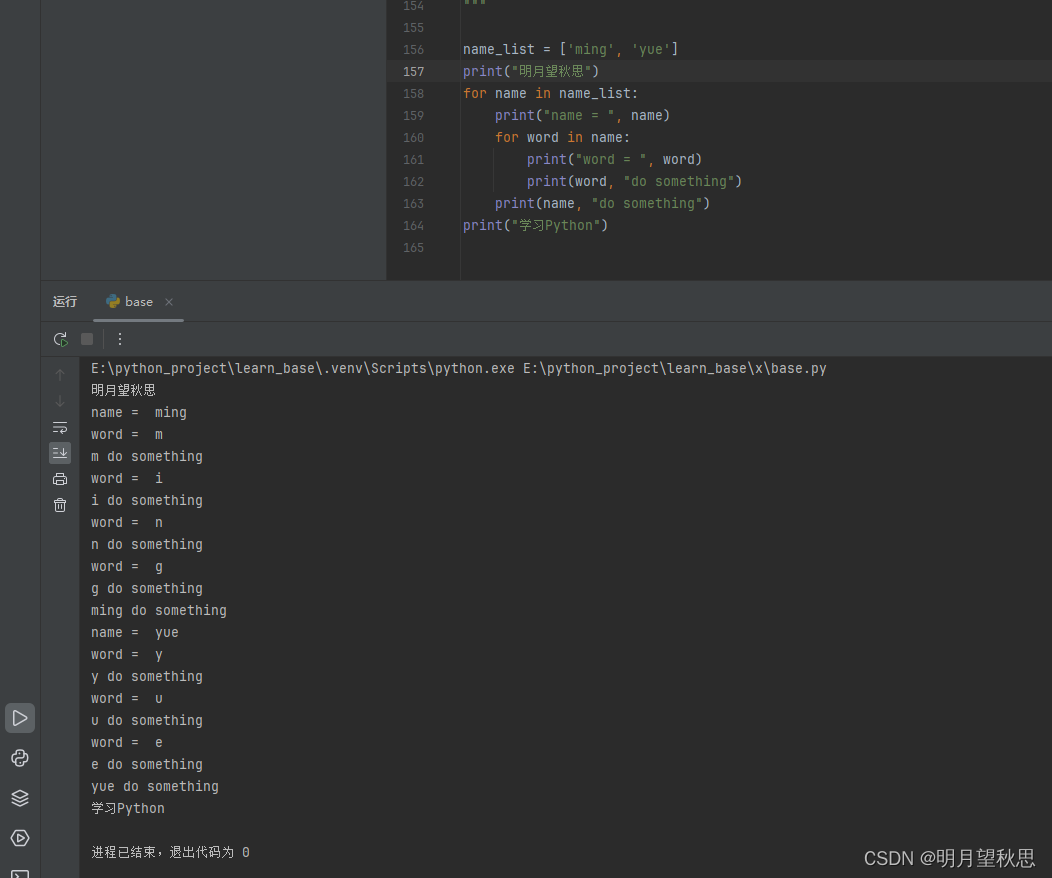The height and width of the screenshot is (878, 1052).
Task: Click line number 158 in the gutter
Action: pyautogui.click(x=413, y=93)
